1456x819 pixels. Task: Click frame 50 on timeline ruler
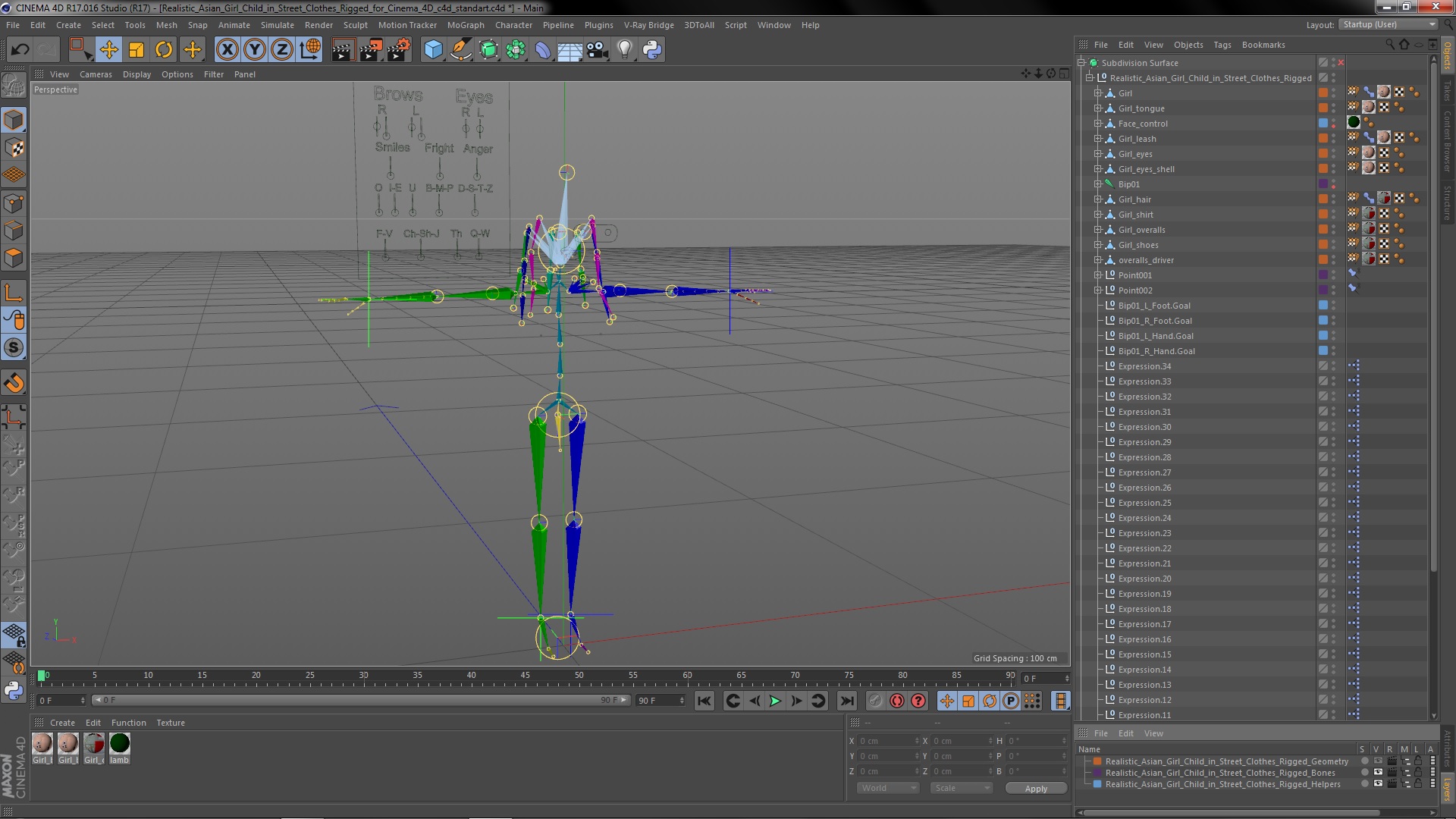coord(579,676)
